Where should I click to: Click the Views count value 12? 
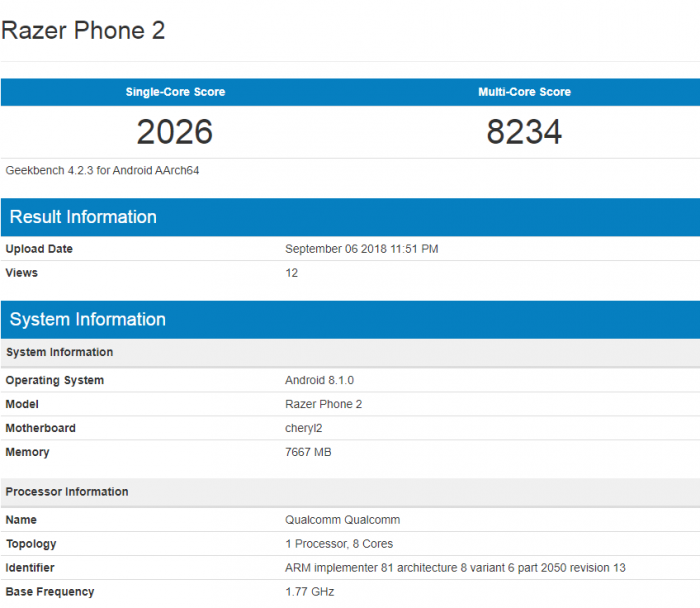point(291,273)
